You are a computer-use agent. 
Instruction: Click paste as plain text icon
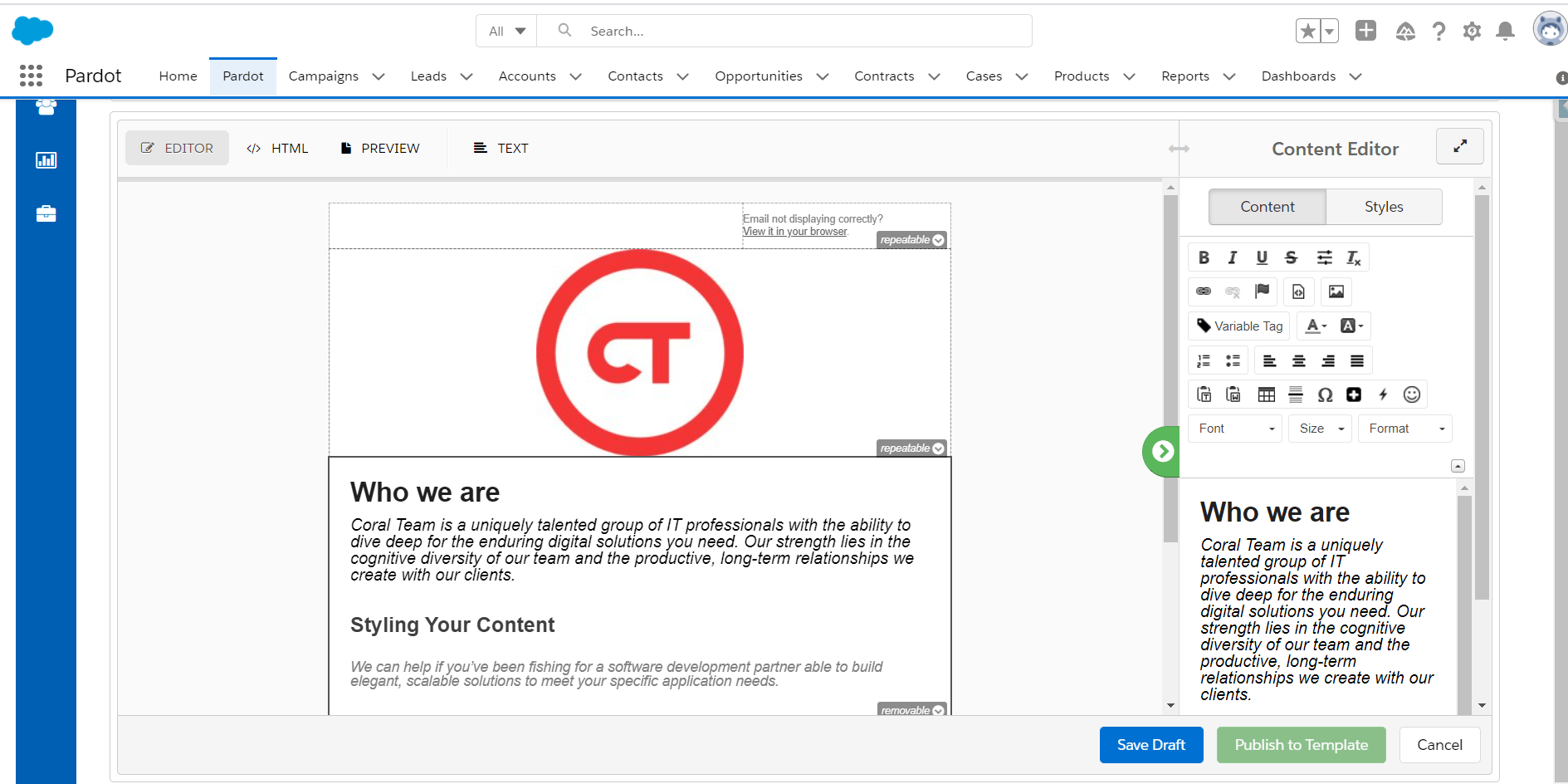(x=1204, y=394)
